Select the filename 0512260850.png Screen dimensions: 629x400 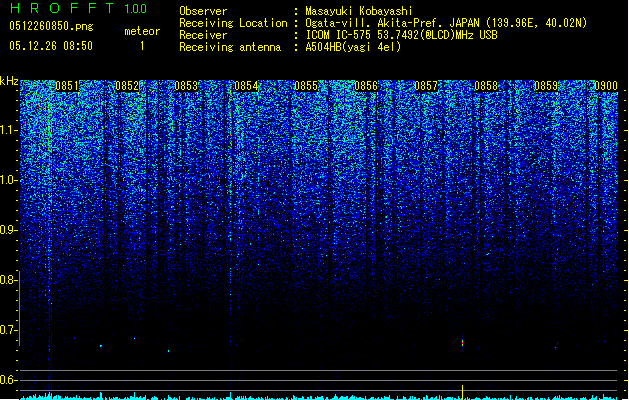point(51,26)
